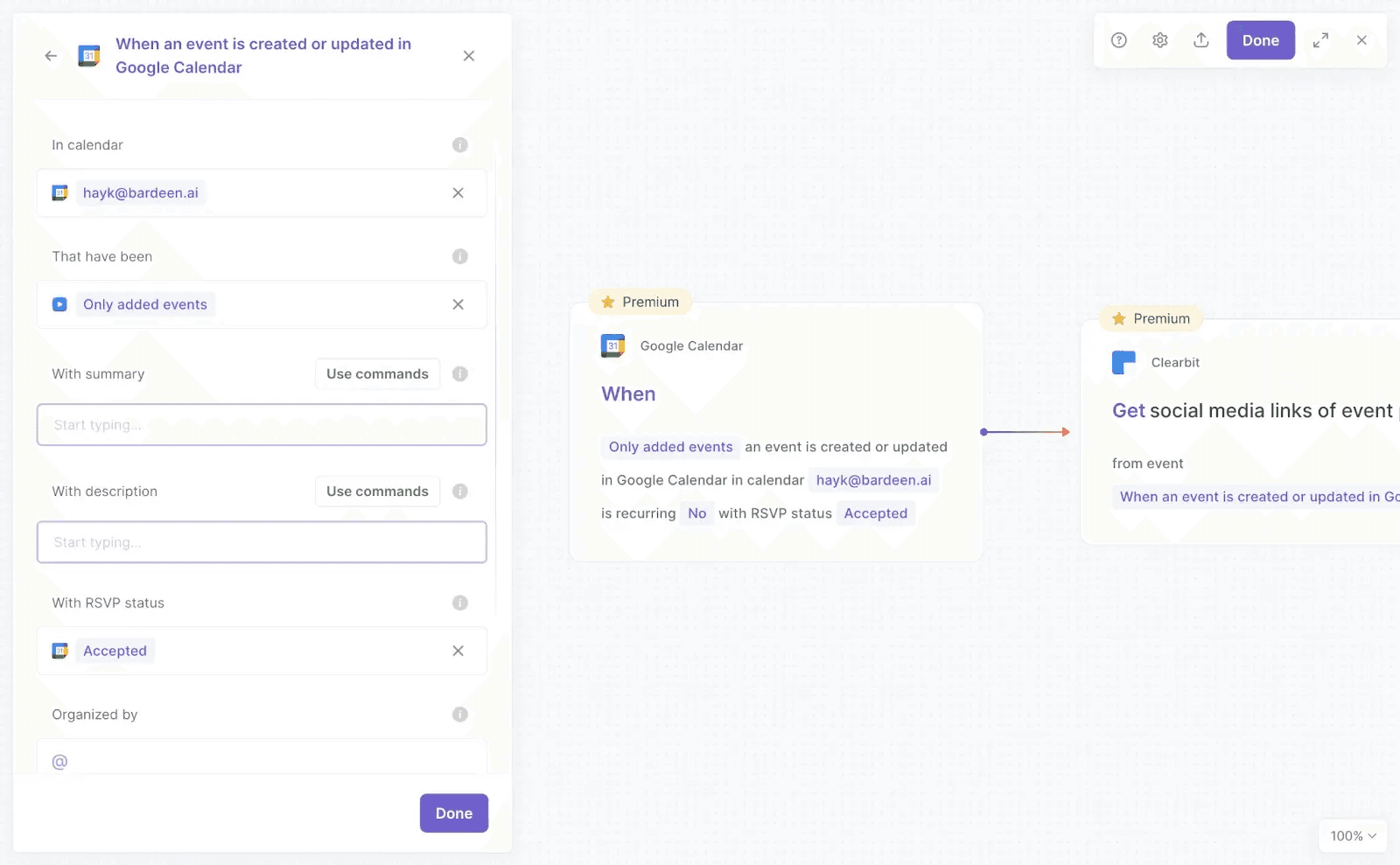Show info for That have been field
This screenshot has width=1400, height=865.
pos(460,256)
